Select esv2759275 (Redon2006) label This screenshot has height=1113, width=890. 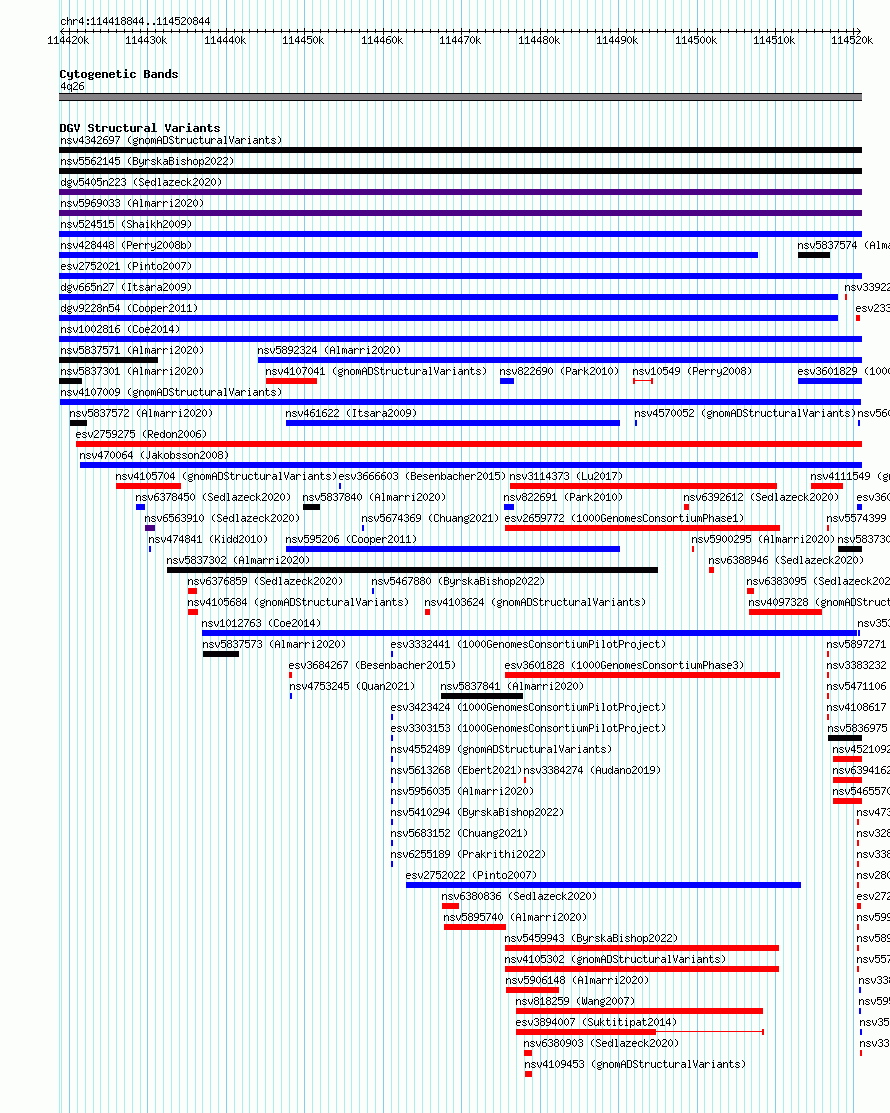tap(141, 434)
